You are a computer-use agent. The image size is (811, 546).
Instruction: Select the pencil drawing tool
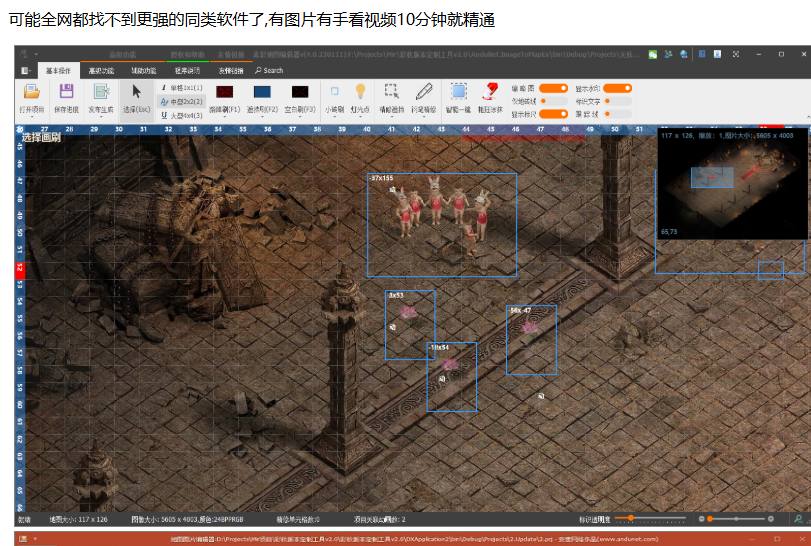coord(424,92)
